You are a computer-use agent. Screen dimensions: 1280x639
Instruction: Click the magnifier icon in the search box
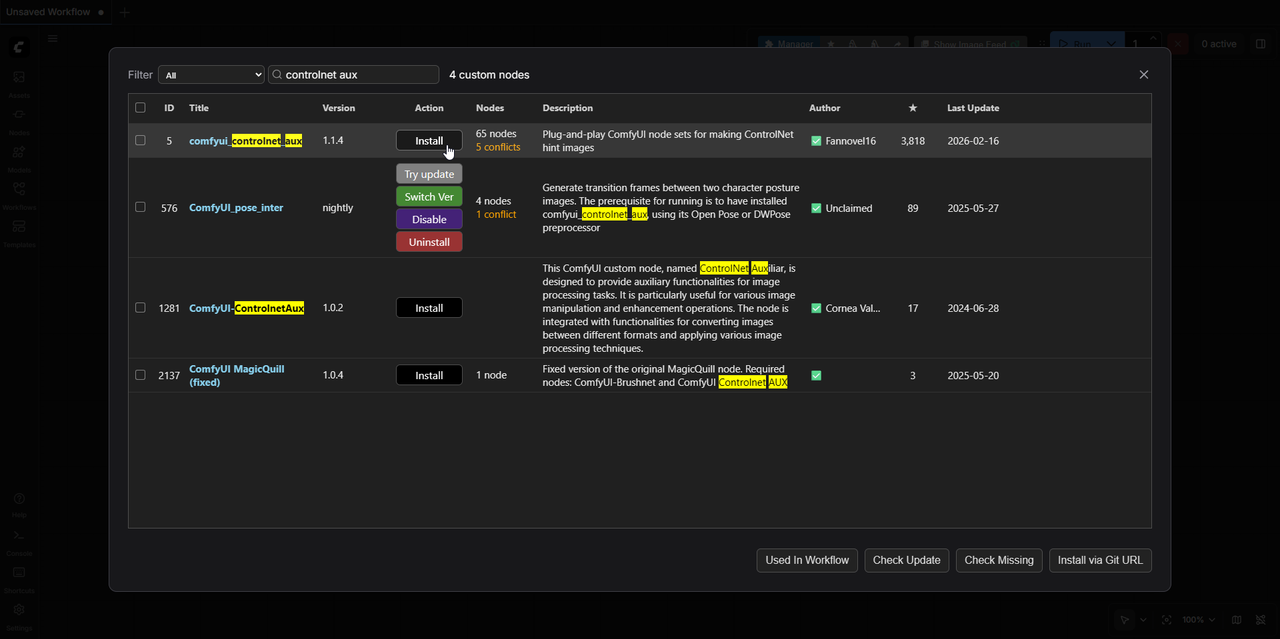(x=277, y=75)
